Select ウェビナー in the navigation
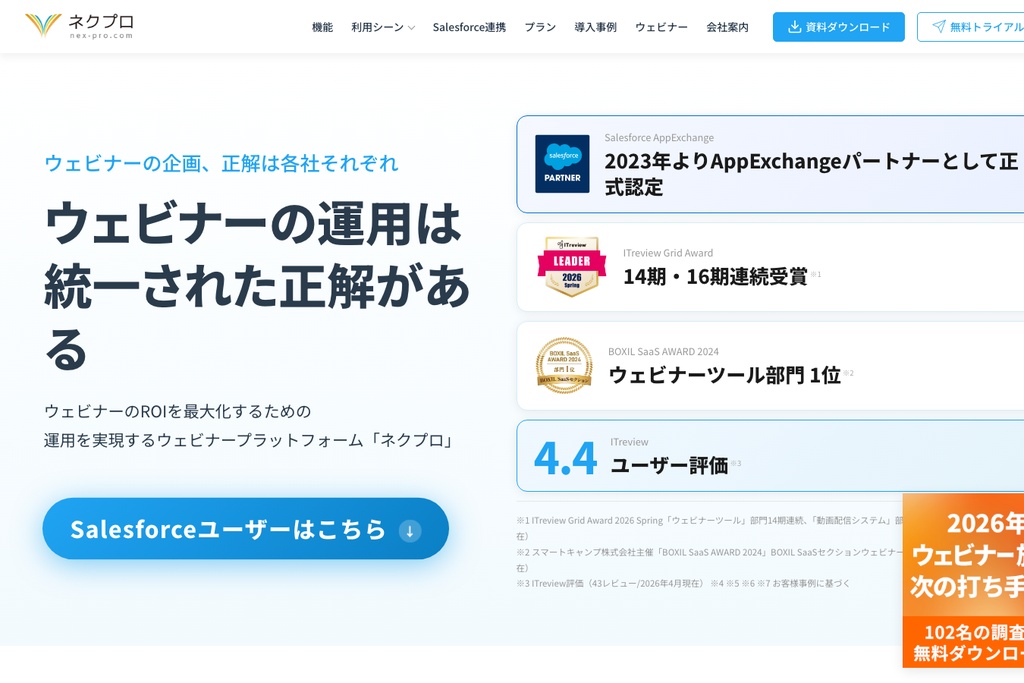1024x683 pixels. [661, 27]
